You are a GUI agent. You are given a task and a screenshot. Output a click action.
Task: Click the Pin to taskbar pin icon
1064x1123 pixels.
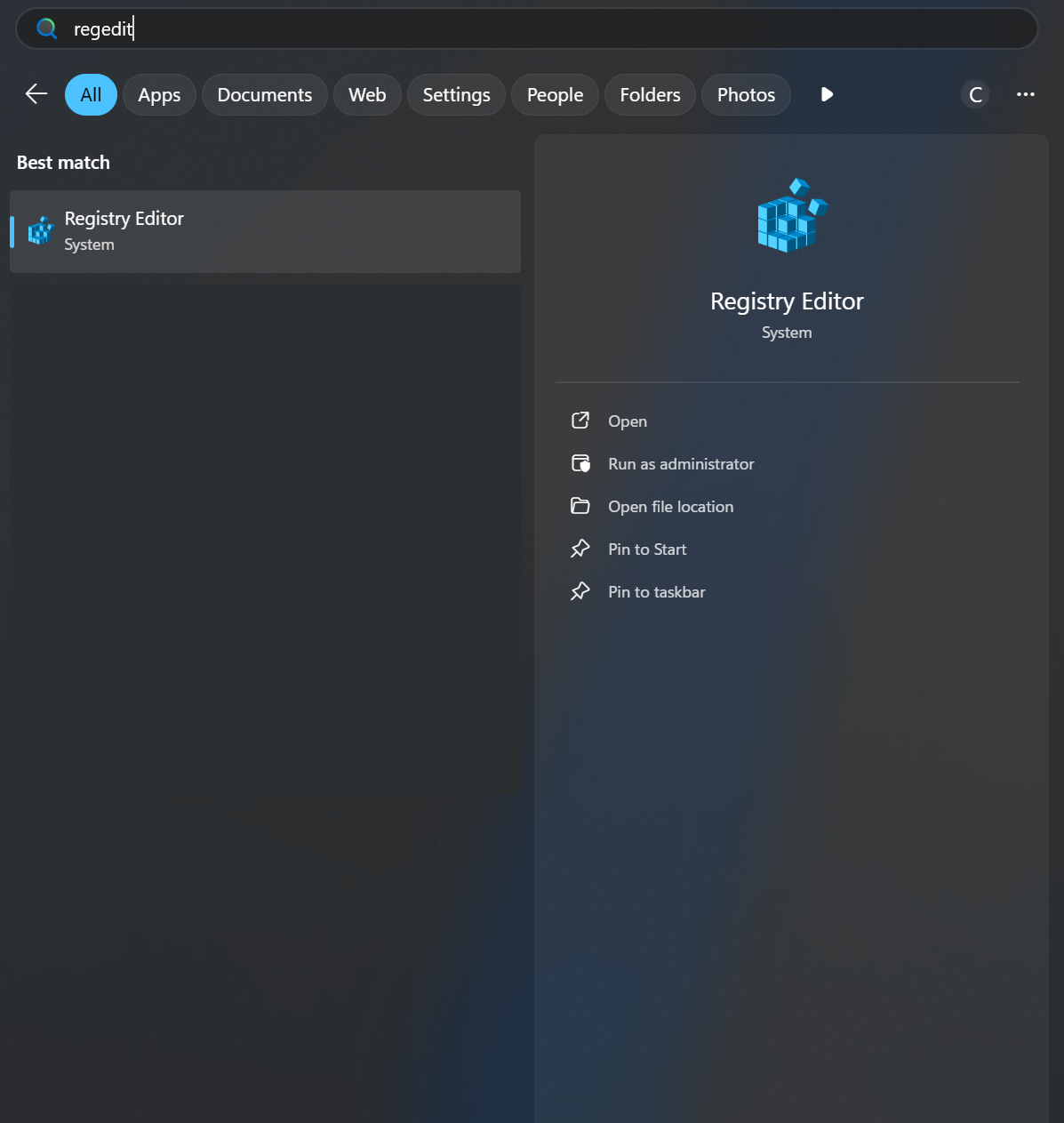tap(580, 591)
